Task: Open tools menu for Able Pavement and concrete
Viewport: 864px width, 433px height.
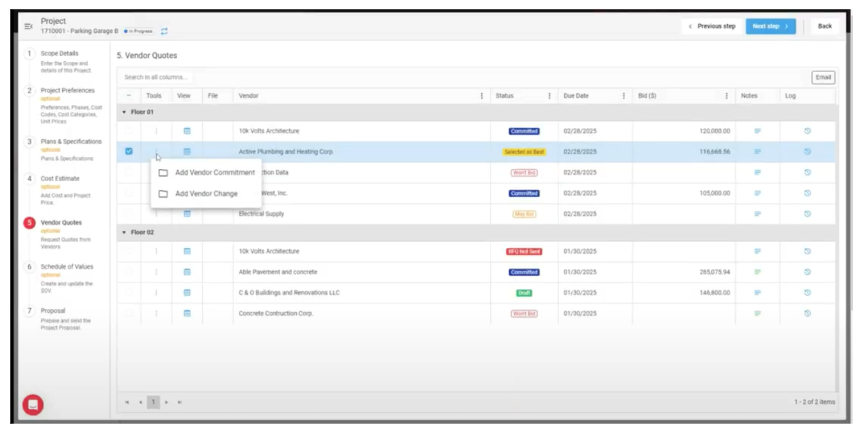Action: pos(155,272)
